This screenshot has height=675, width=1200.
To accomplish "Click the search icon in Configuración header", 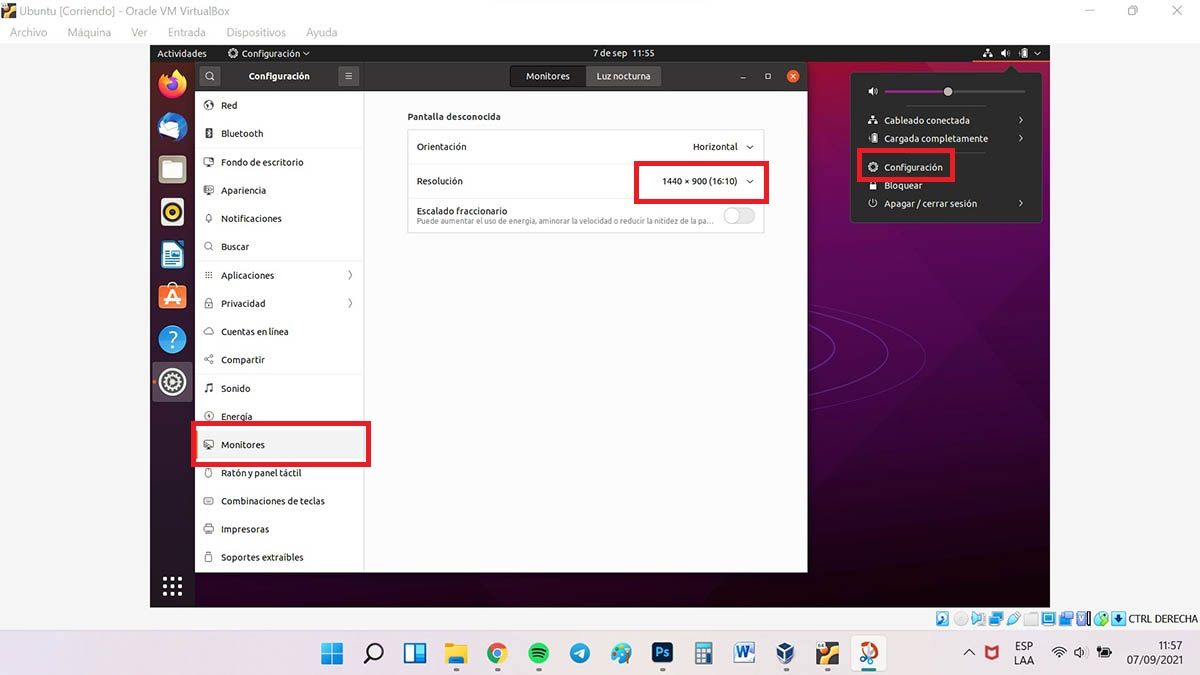I will point(209,76).
